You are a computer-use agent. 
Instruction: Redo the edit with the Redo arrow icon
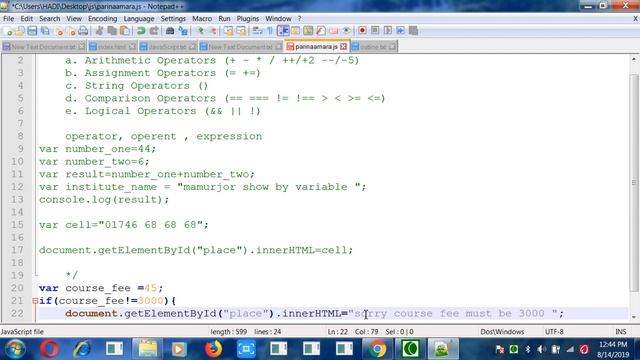tap(154, 31)
